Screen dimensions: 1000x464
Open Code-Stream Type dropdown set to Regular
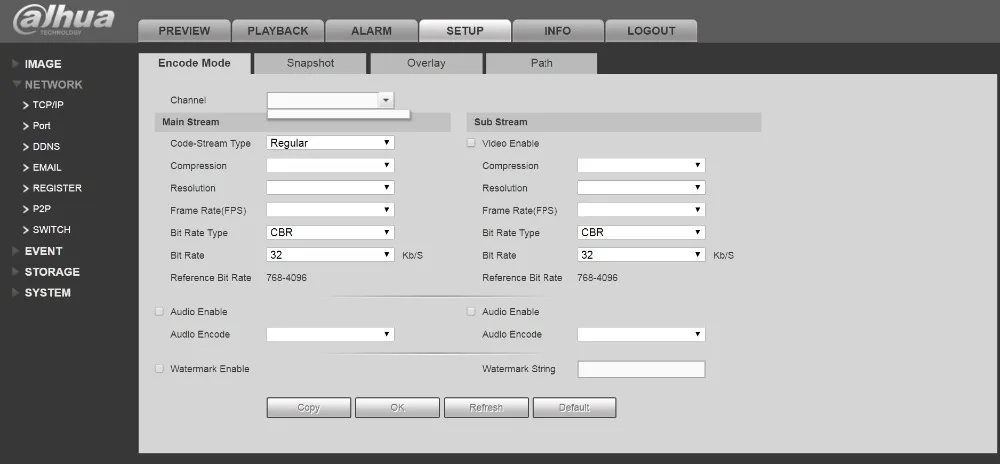click(x=330, y=143)
